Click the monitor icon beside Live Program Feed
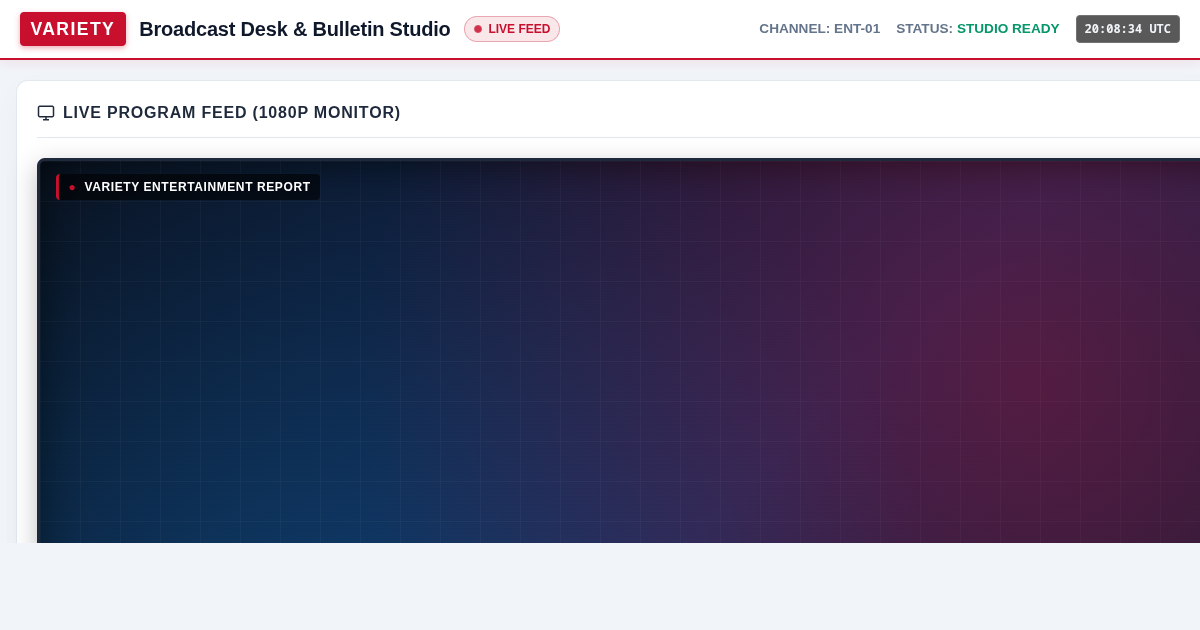This screenshot has height=630, width=1200. [x=46, y=113]
